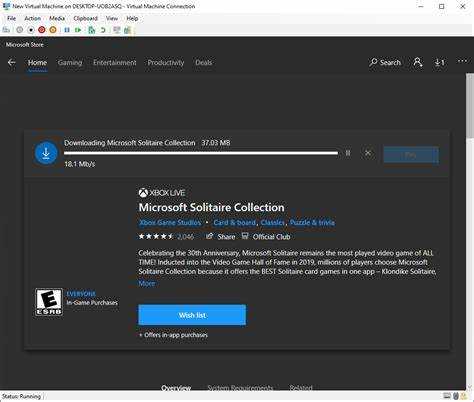Click the Ctrl+Alt+Delete toolbar icon
474x402 pixels.
click(6, 30)
